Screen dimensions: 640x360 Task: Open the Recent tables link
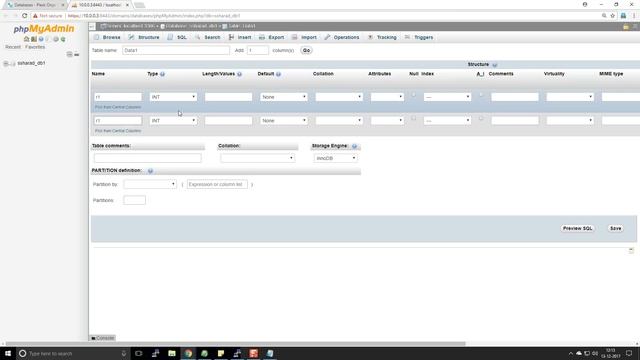13,47
